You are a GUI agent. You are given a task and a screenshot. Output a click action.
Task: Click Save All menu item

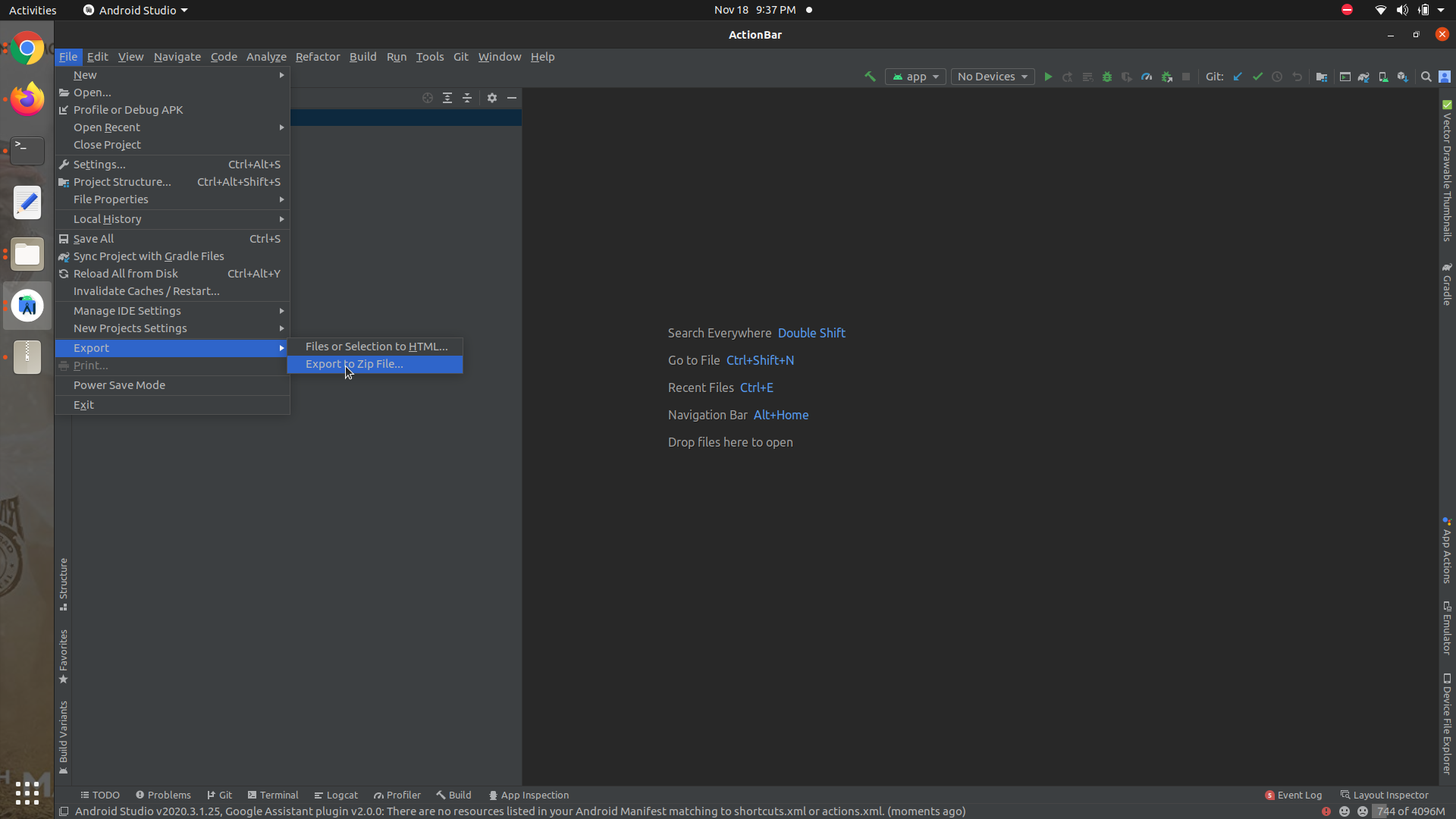(172, 239)
